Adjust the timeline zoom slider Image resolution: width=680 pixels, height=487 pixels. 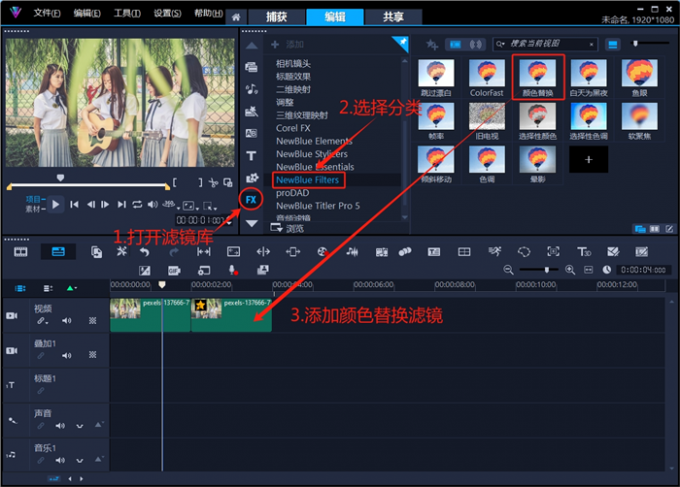547,270
